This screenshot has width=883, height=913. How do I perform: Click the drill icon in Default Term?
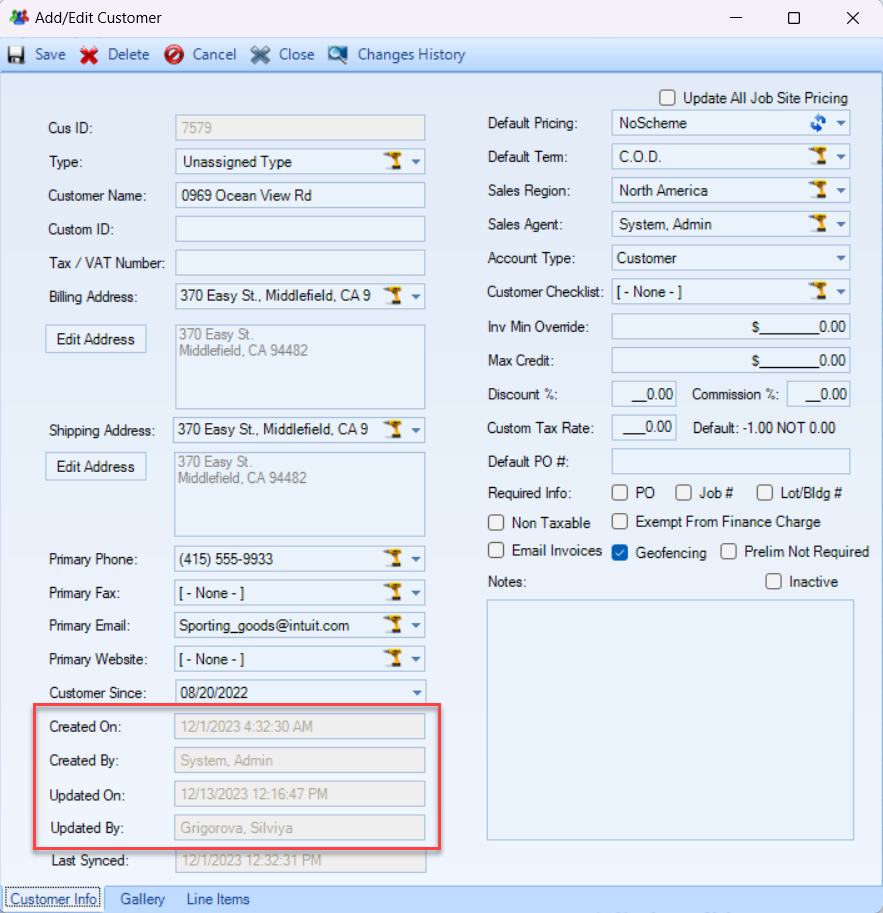(x=819, y=155)
